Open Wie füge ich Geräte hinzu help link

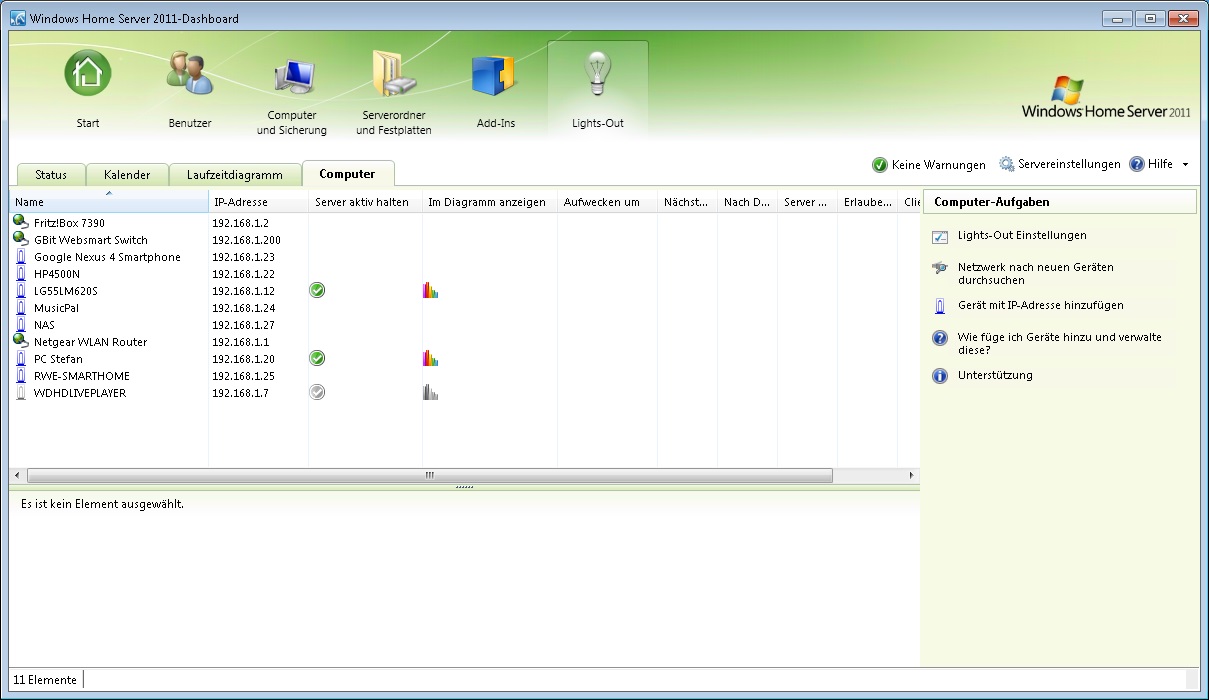1060,344
